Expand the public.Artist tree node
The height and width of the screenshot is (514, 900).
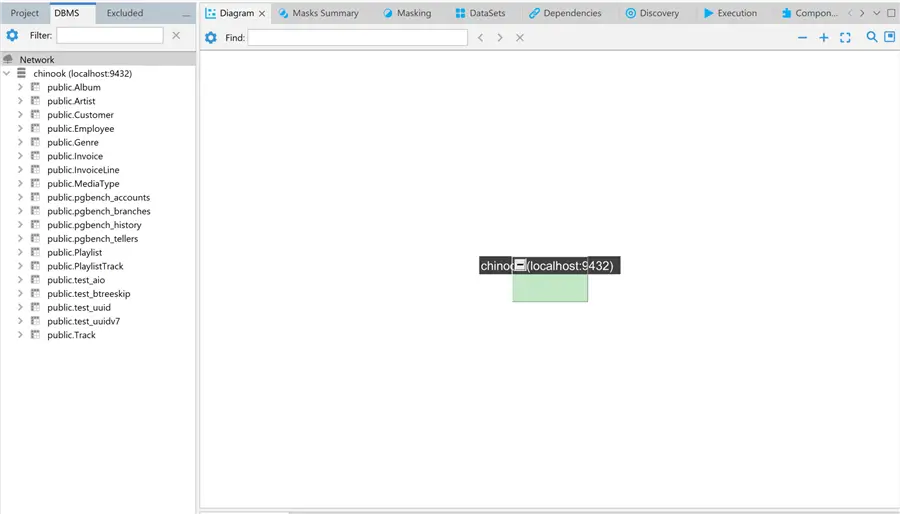pyautogui.click(x=20, y=101)
